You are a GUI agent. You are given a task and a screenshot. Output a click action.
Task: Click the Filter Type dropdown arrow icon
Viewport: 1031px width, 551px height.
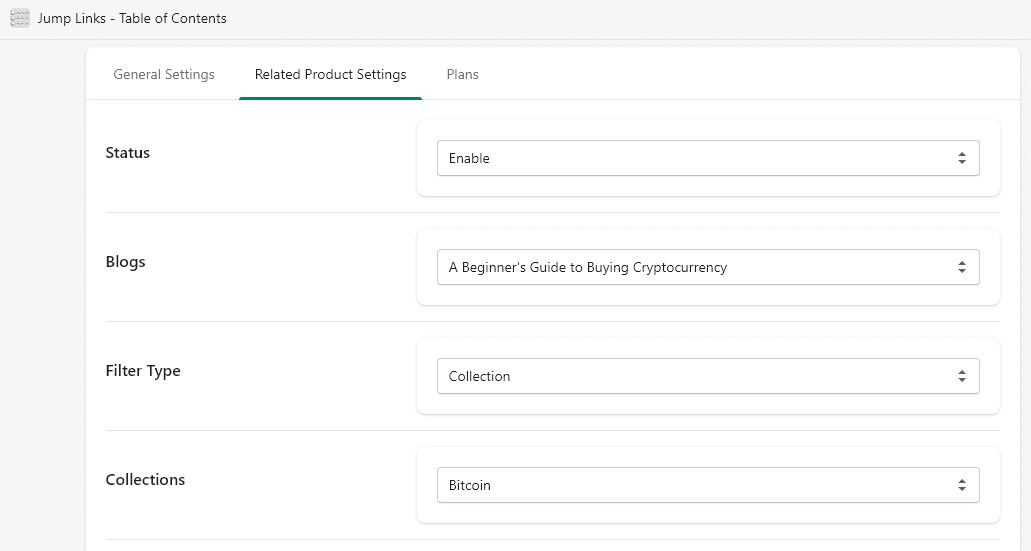962,377
